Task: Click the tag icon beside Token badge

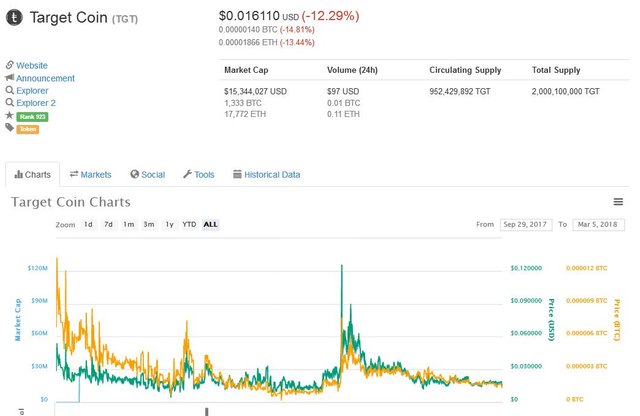Action: [9, 128]
